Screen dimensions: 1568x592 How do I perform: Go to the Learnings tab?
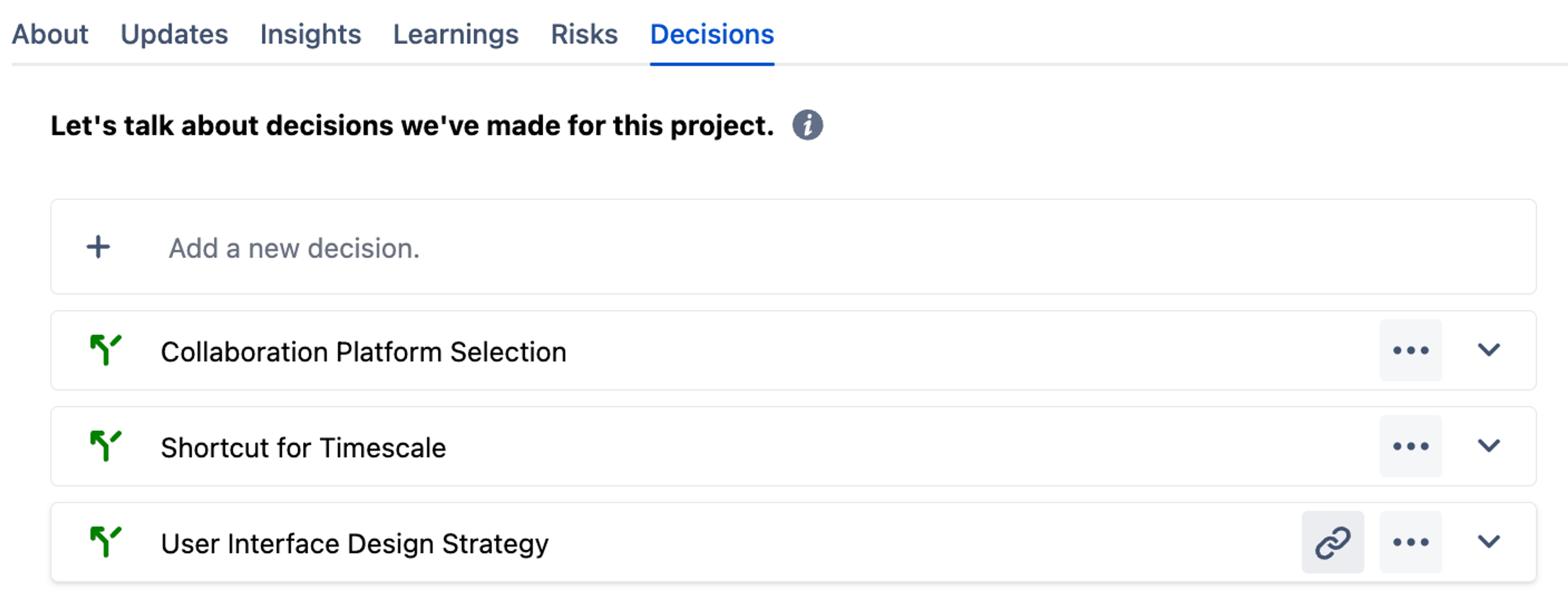tap(456, 34)
